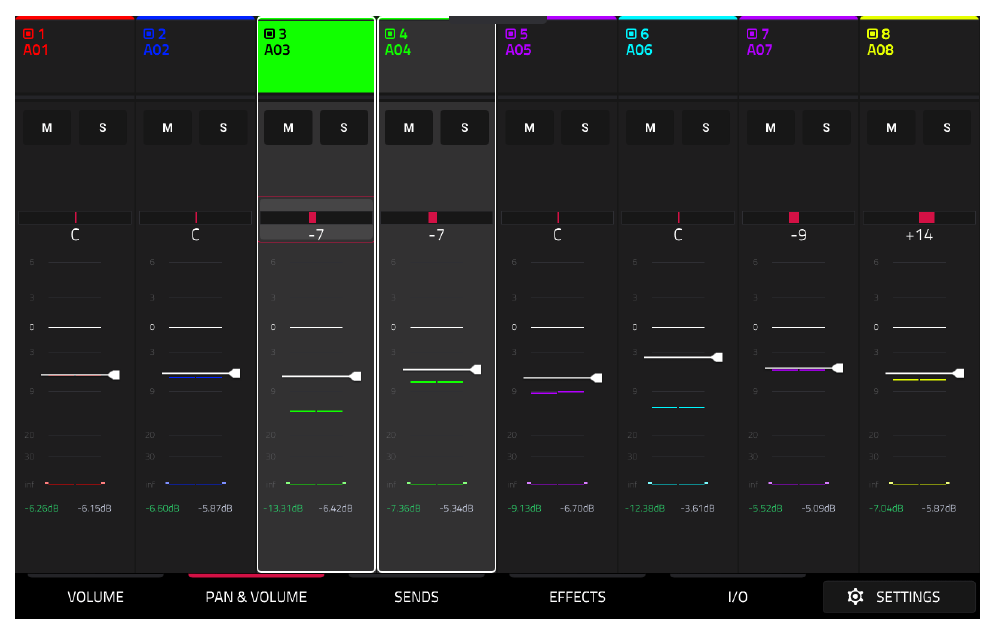Select the Pan & Volume tab
996x636 pixels.
(x=256, y=597)
